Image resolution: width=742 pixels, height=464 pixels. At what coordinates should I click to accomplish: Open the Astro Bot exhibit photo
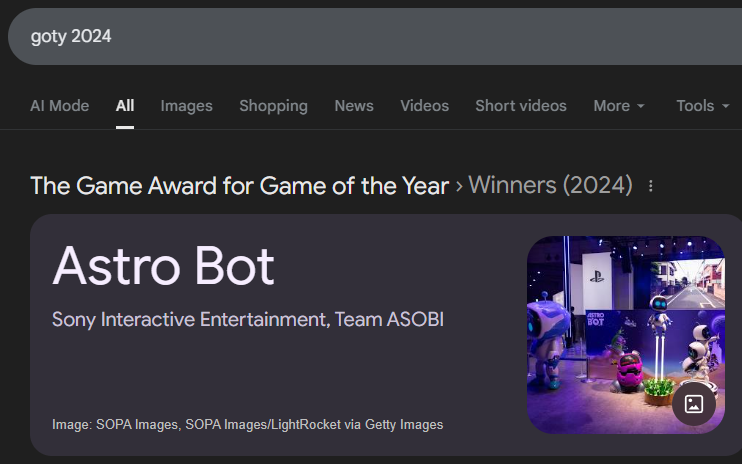pos(626,335)
